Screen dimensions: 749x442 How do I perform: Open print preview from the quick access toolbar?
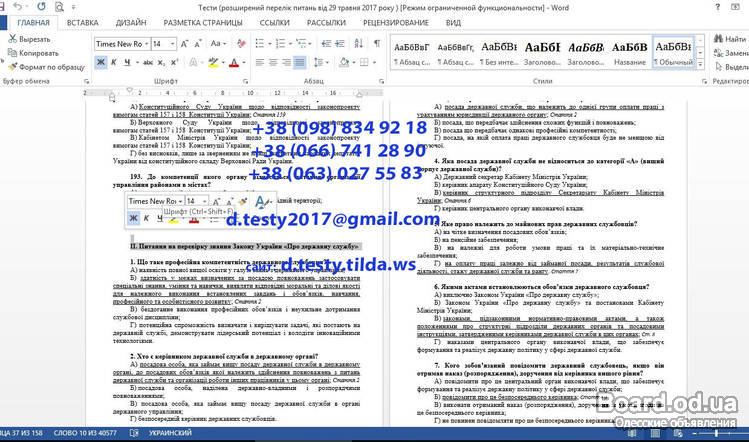[x=59, y=7]
